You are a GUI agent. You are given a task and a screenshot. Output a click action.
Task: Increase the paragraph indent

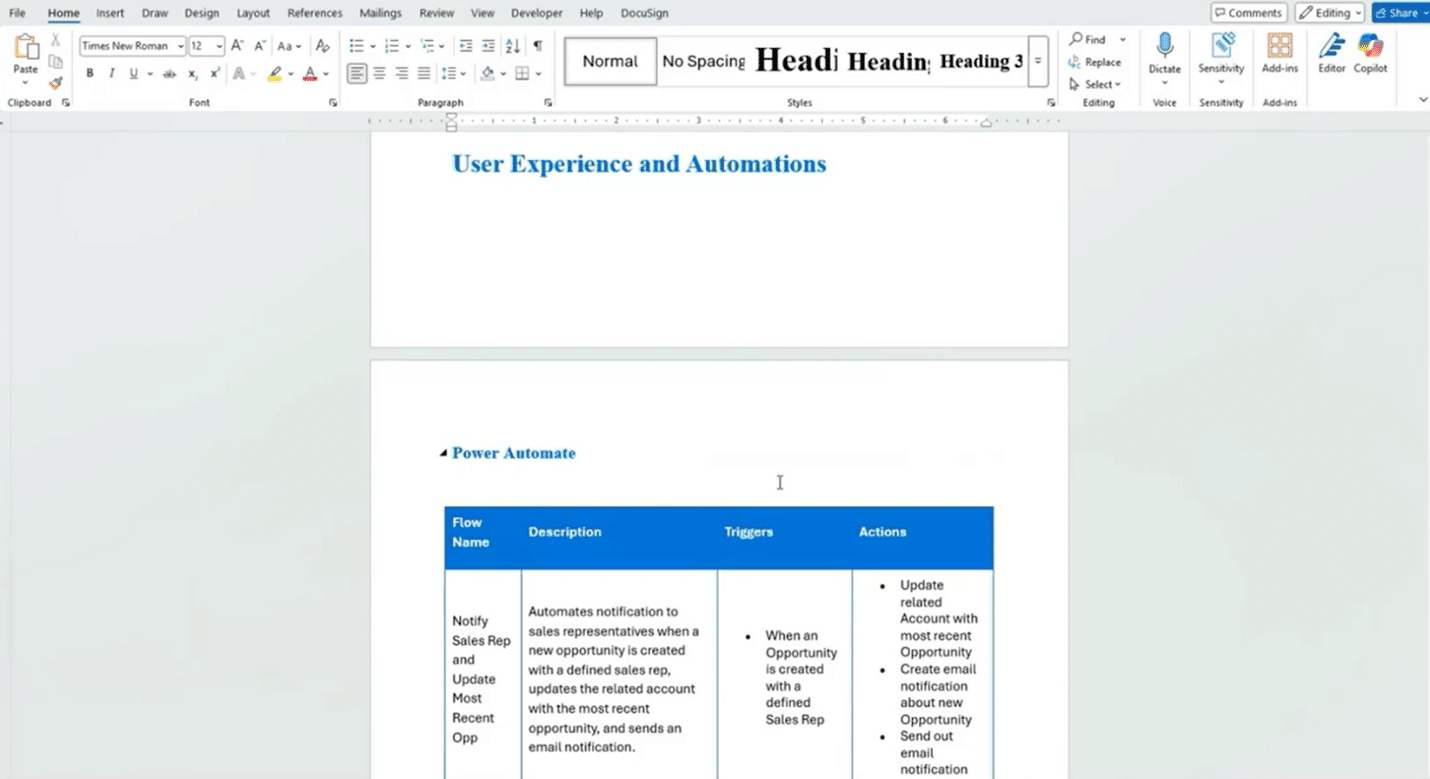point(488,46)
